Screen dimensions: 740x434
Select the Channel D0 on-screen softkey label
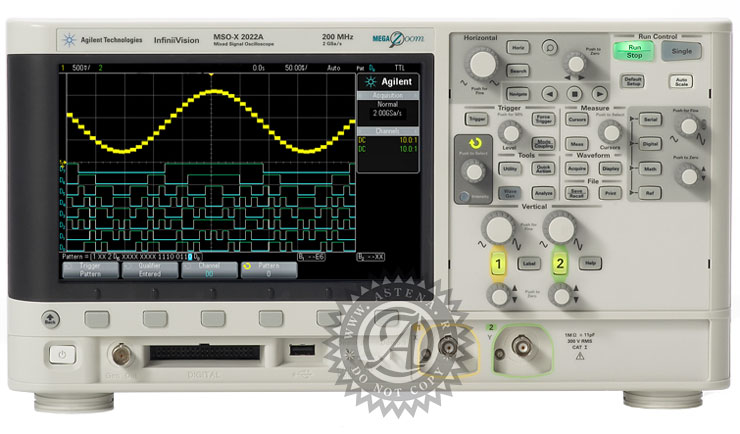point(209,270)
